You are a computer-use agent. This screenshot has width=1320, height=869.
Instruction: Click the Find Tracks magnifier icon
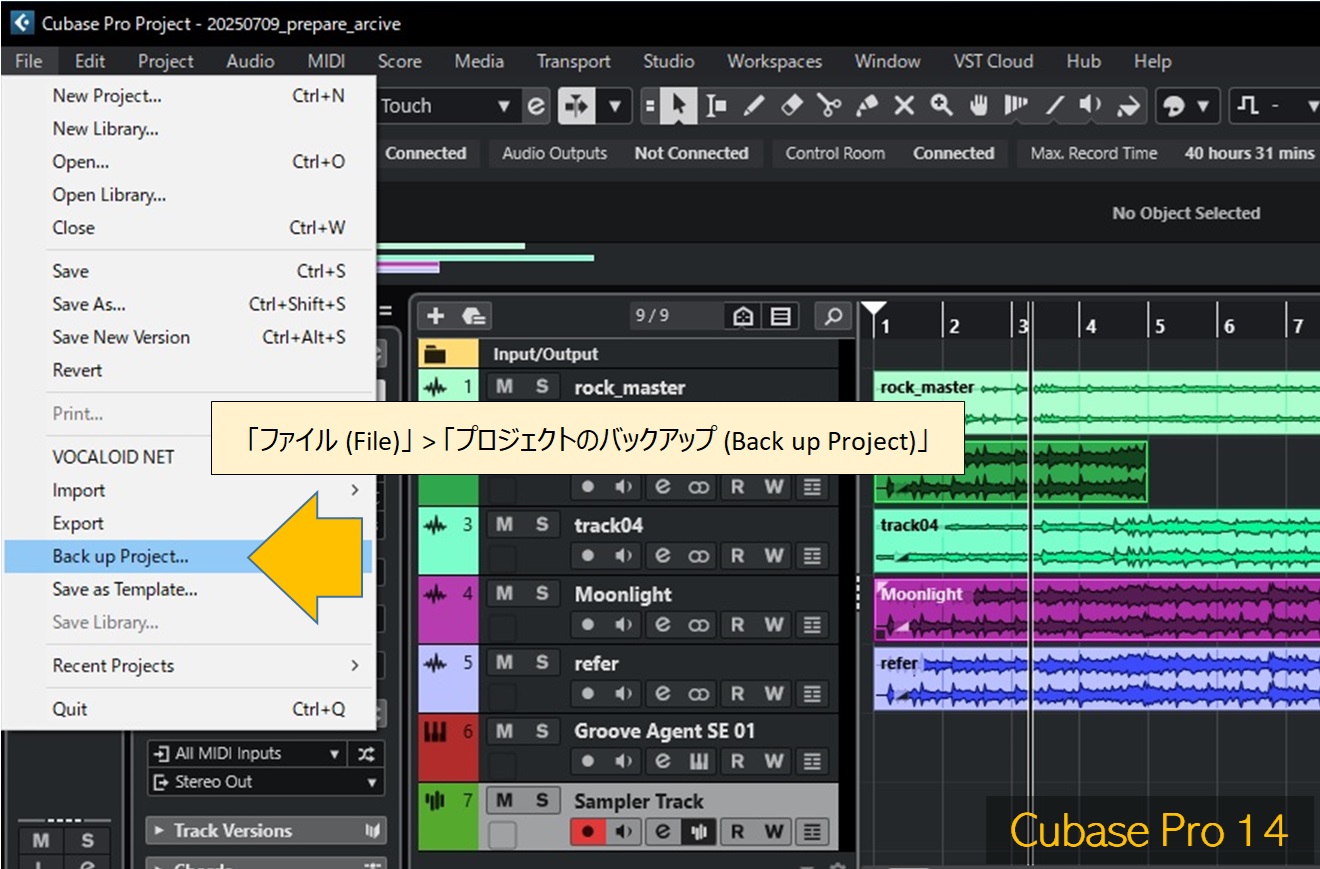pyautogui.click(x=831, y=317)
